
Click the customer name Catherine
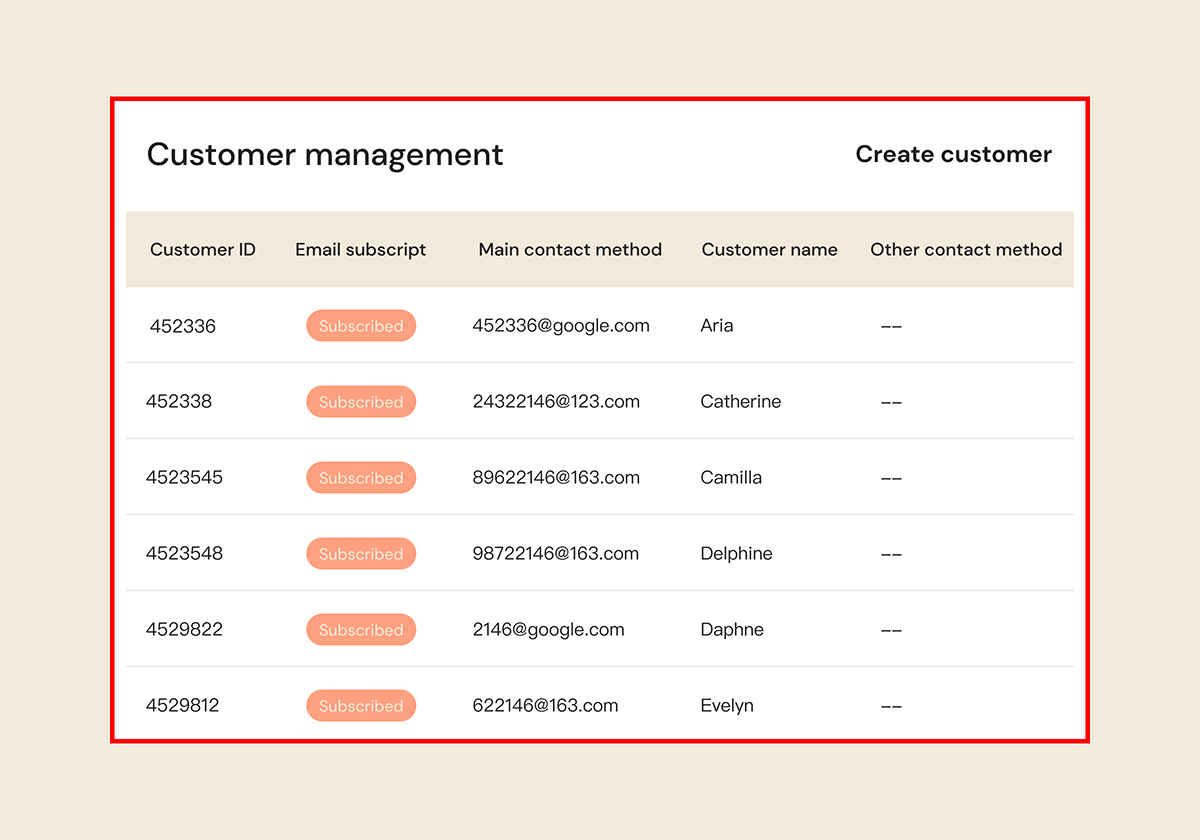coord(741,402)
